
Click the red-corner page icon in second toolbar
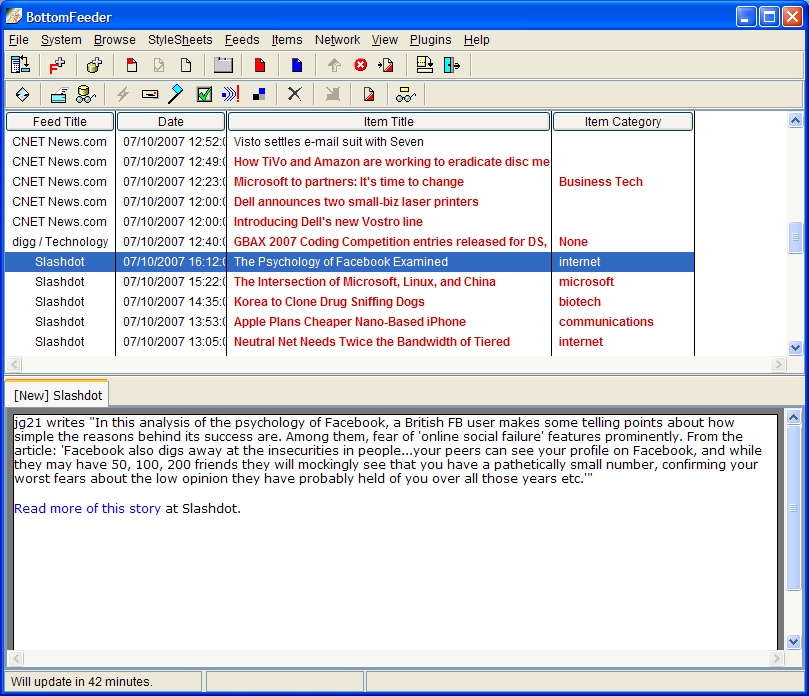coord(369,94)
